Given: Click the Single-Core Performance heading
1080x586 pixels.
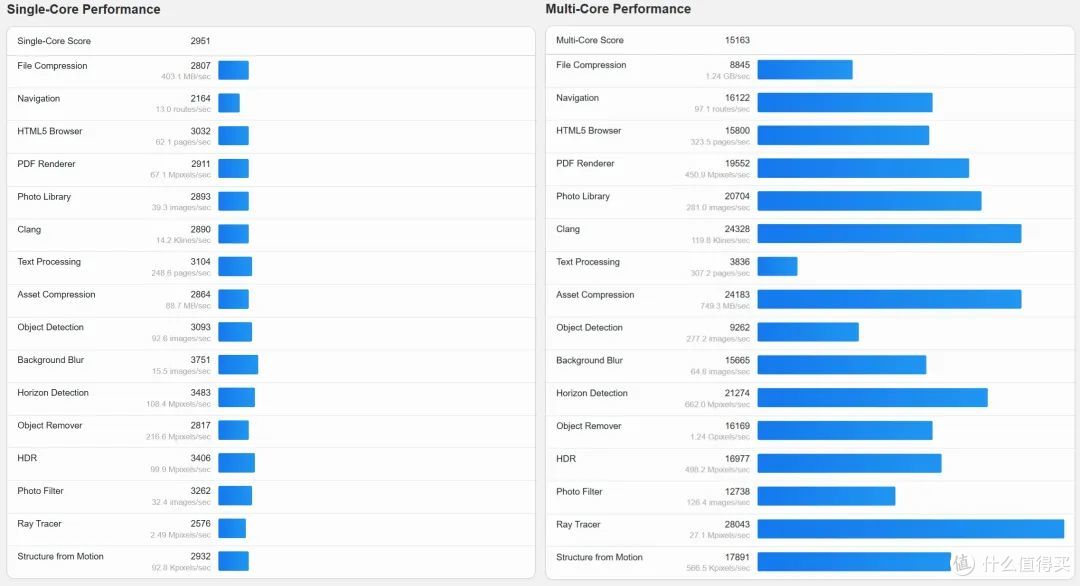Looking at the screenshot, I should pyautogui.click(x=83, y=9).
